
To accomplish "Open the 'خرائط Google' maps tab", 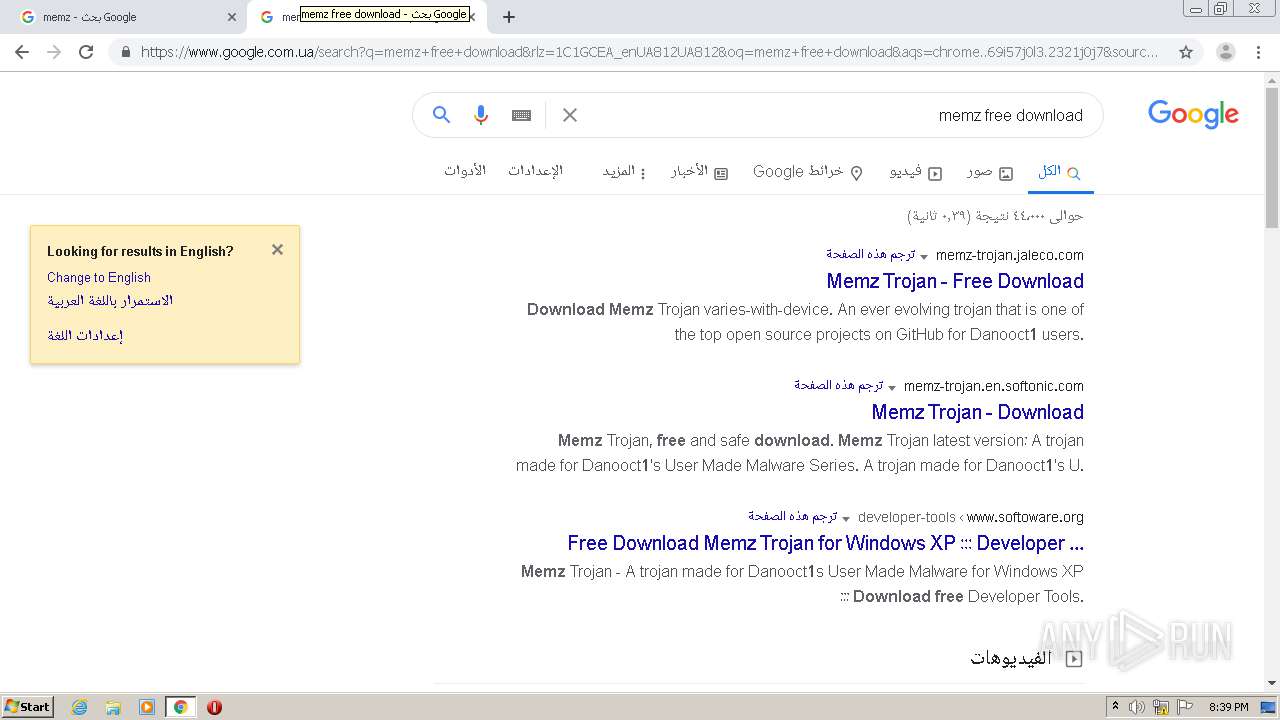I will coord(808,172).
